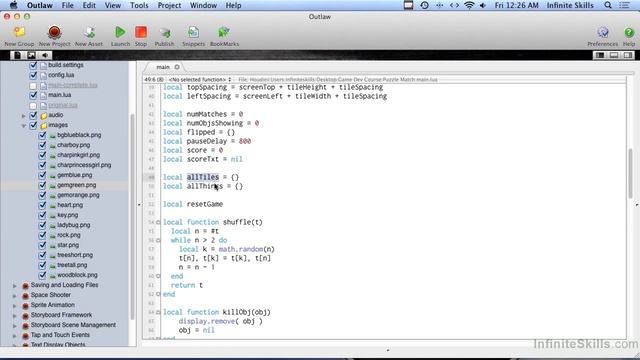This screenshot has height=360, width=640.
Task: Toggle the main.lua checkbox
Action: (33, 95)
